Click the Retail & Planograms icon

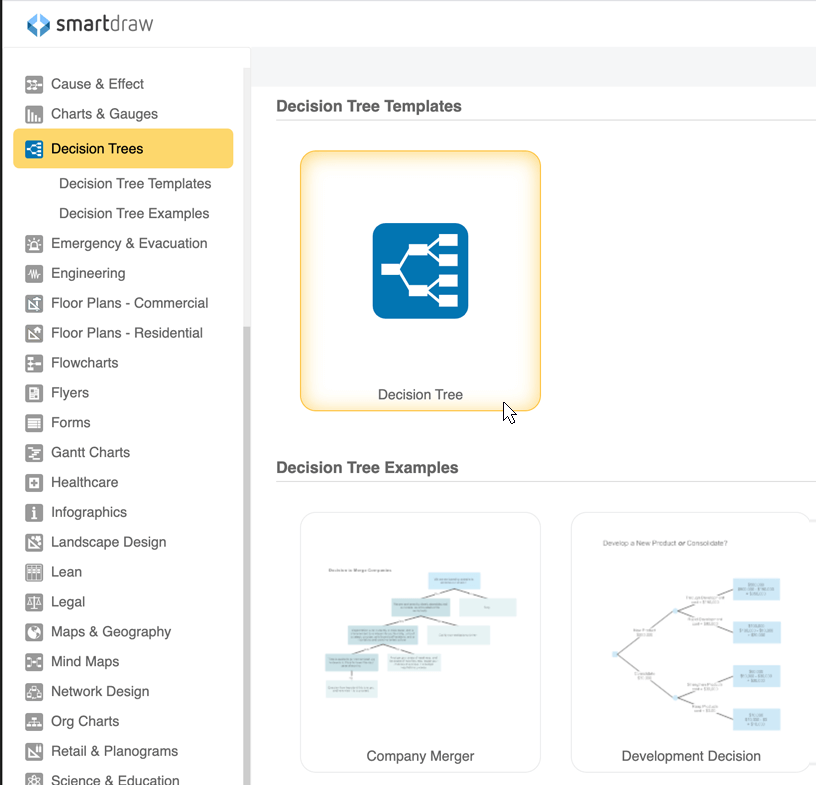(34, 752)
